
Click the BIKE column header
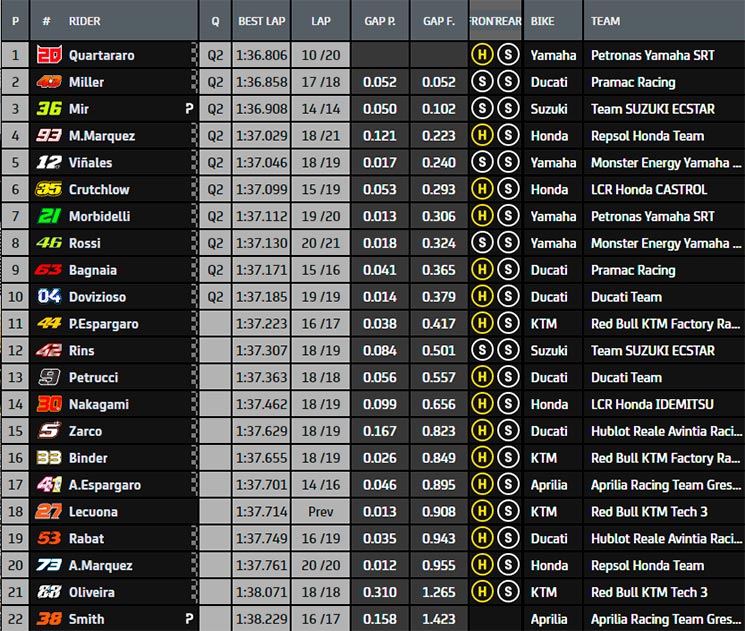pos(542,21)
